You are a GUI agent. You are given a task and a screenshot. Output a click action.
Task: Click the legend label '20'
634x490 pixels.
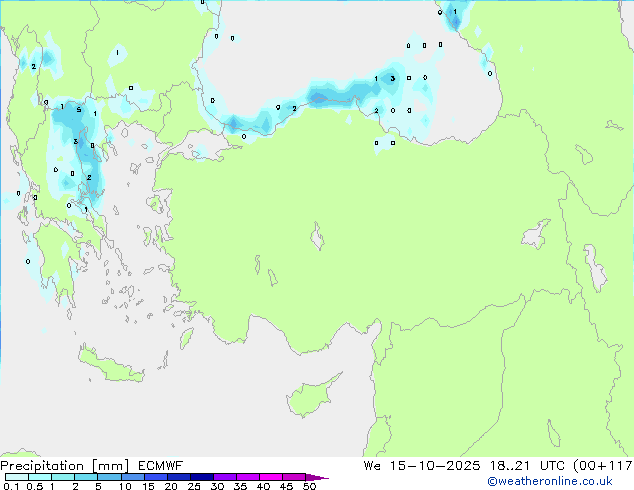tap(171, 486)
